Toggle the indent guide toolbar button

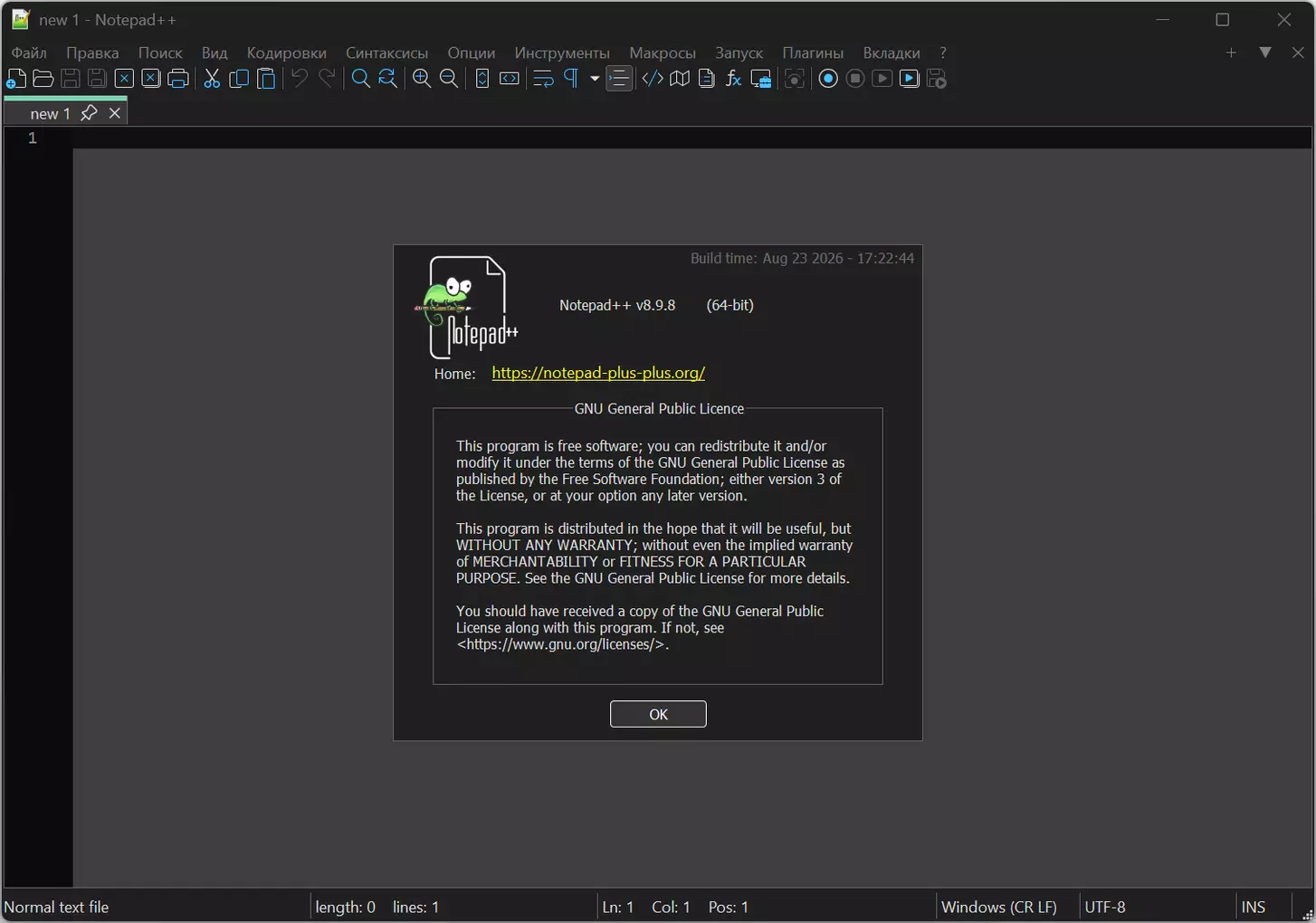[619, 79]
